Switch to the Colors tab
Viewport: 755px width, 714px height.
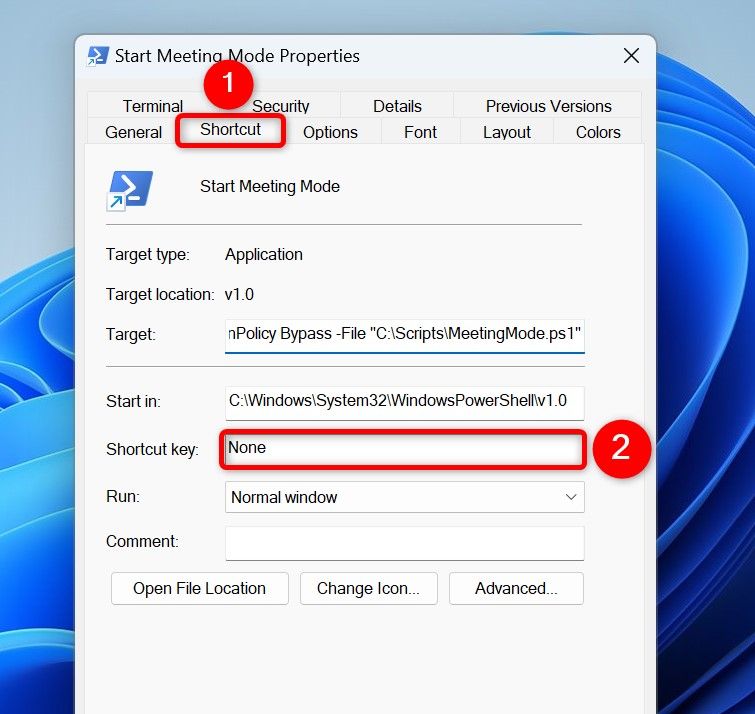598,132
